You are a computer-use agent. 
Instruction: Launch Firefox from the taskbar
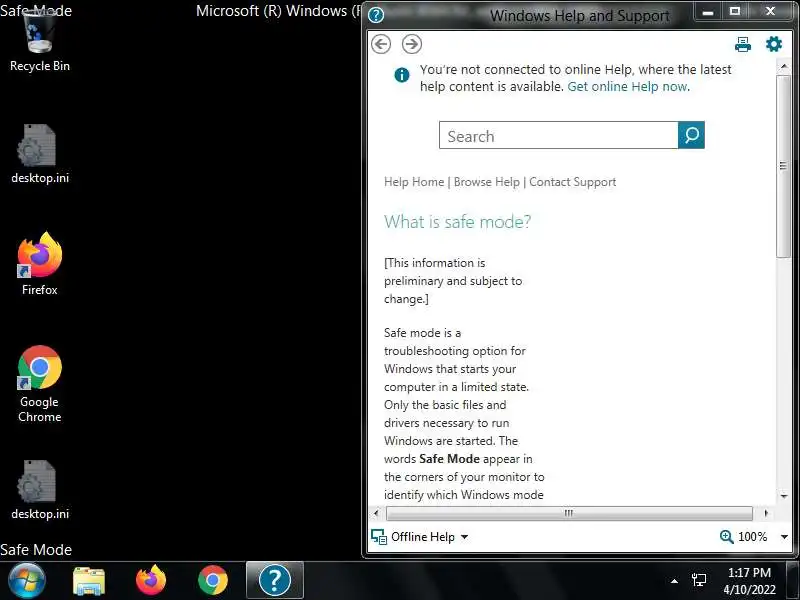pos(151,581)
